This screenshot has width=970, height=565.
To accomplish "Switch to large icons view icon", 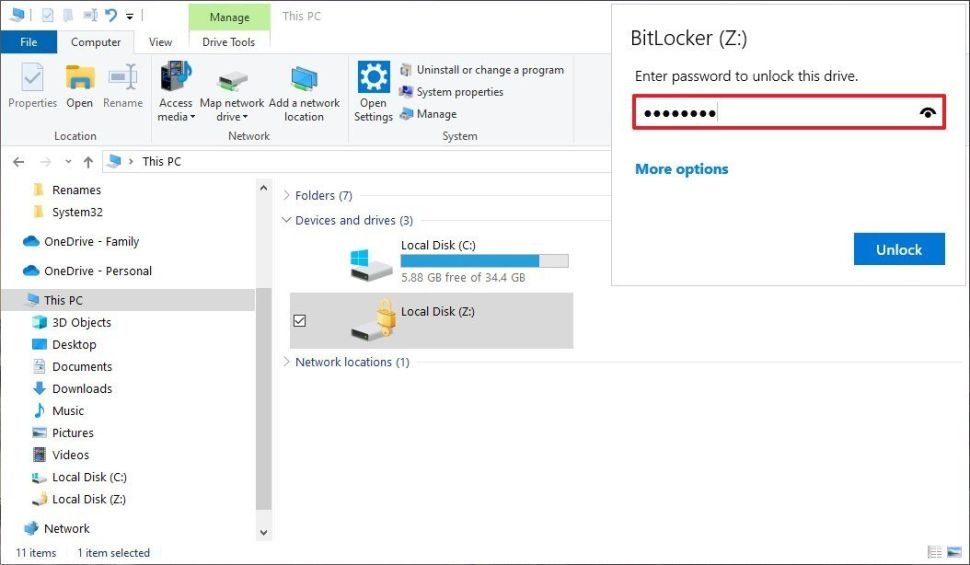I will pos(955,552).
